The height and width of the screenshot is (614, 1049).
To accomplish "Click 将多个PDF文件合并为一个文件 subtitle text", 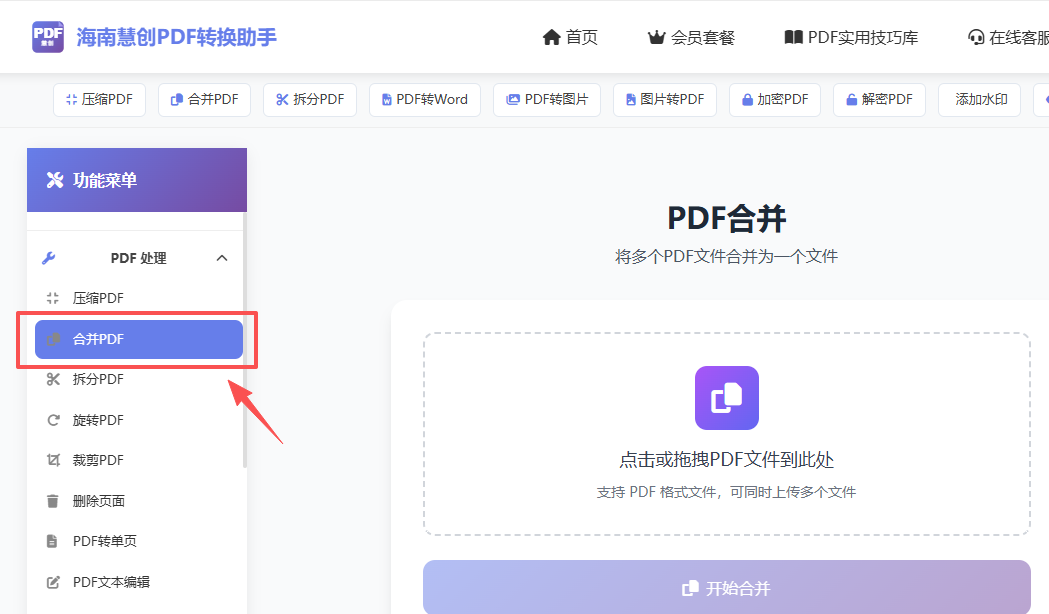I will coord(727,257).
